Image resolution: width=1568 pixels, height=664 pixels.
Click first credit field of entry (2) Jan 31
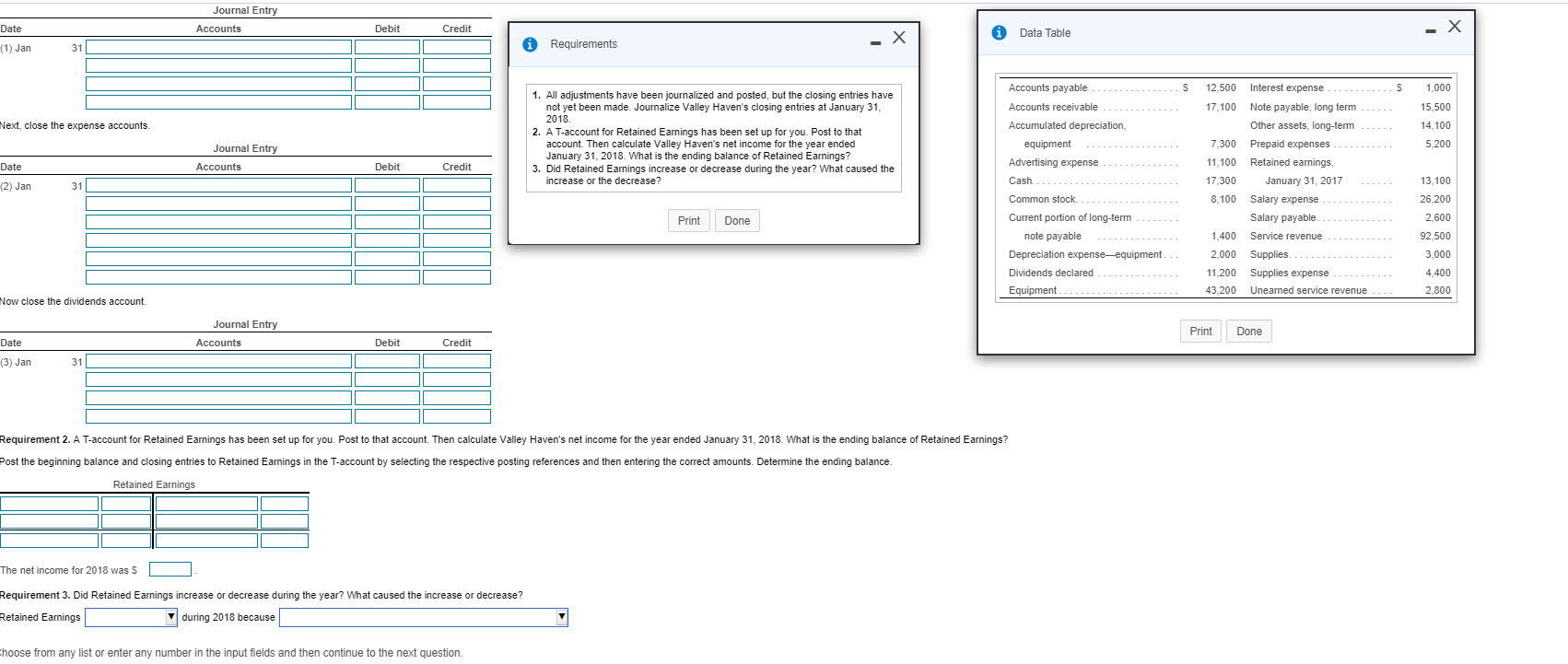(x=457, y=185)
